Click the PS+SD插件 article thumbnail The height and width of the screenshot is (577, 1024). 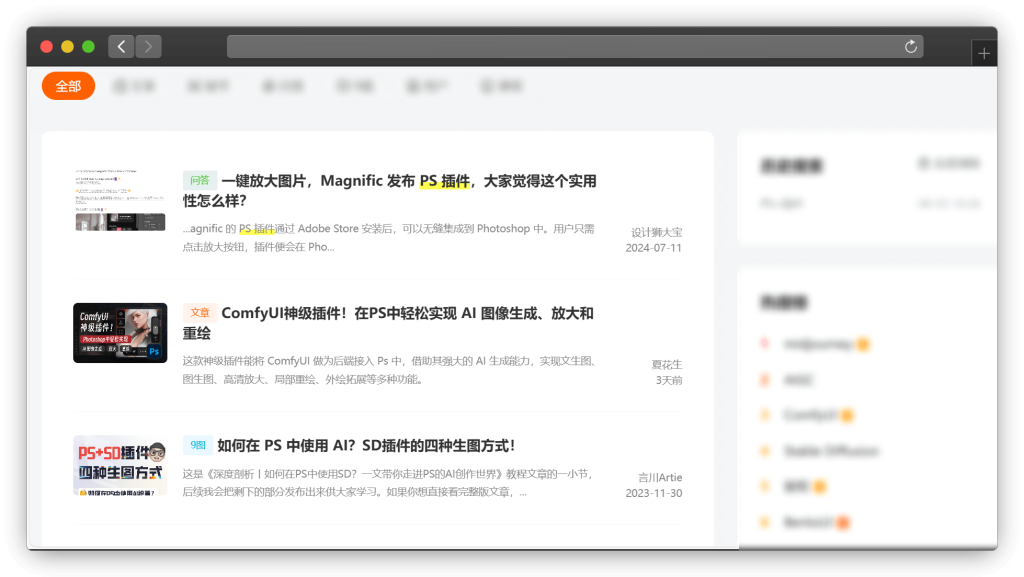120,467
